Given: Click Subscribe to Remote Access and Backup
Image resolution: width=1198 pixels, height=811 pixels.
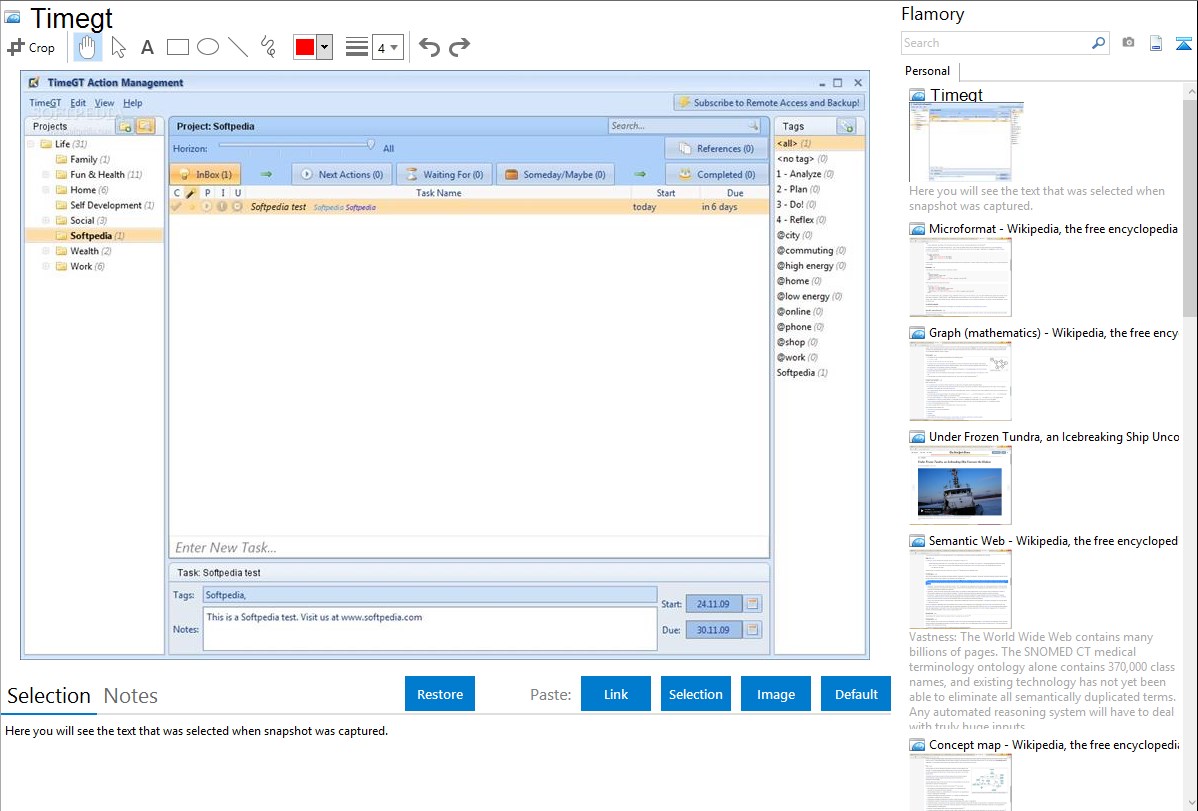Looking at the screenshot, I should (769, 102).
